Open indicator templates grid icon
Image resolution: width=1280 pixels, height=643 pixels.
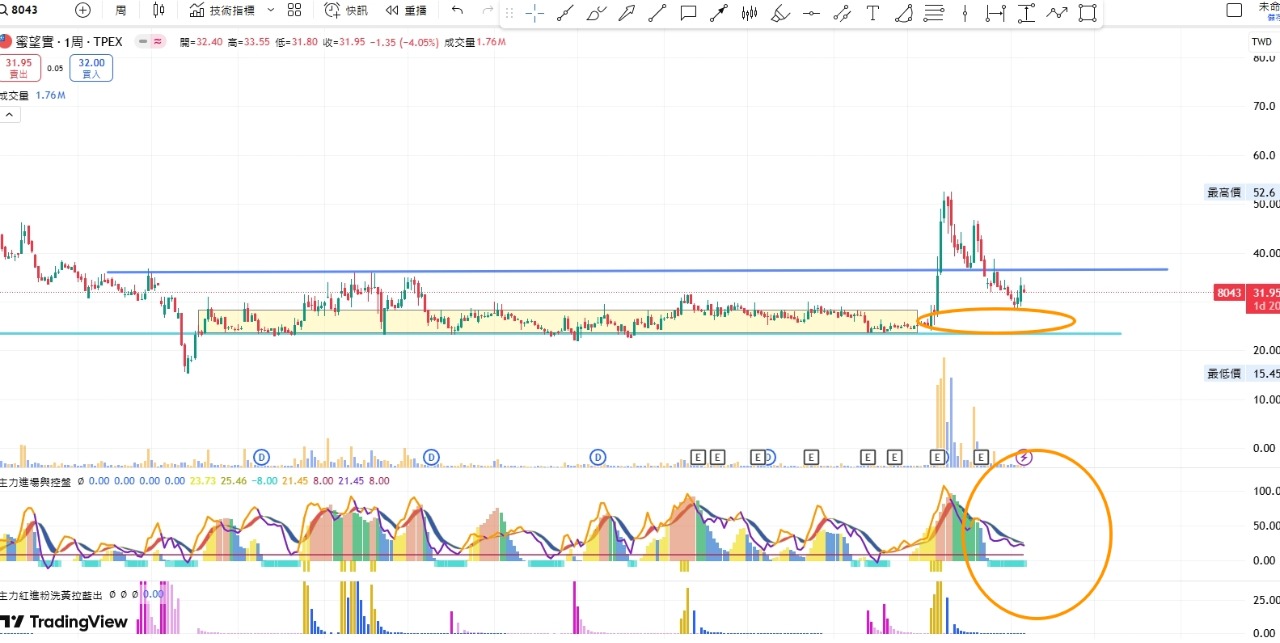(294, 10)
